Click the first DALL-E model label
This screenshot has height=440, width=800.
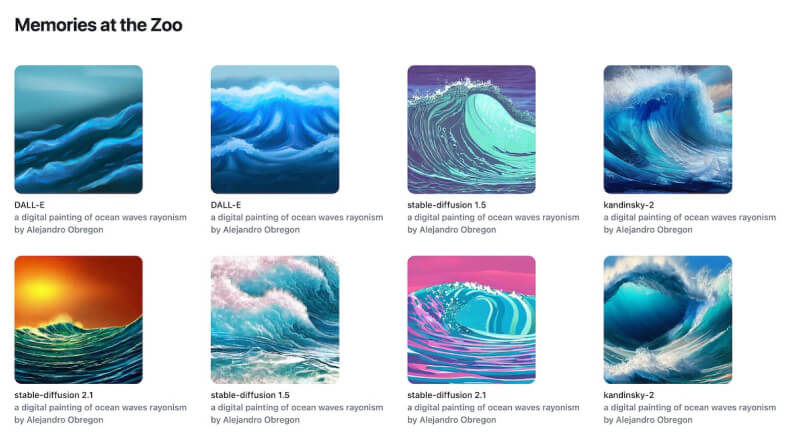pyautogui.click(x=30, y=205)
